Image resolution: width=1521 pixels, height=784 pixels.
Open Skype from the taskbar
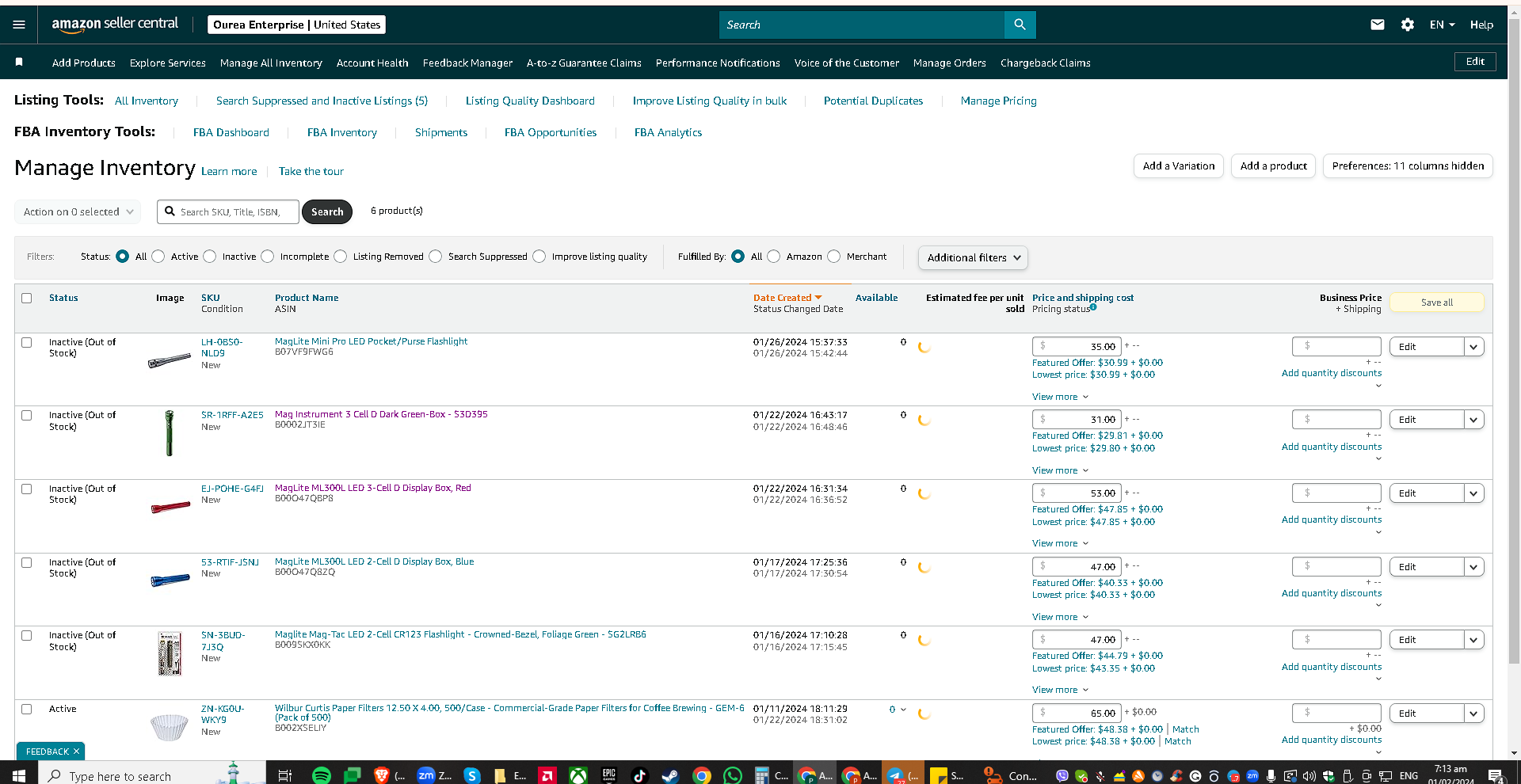click(x=472, y=775)
